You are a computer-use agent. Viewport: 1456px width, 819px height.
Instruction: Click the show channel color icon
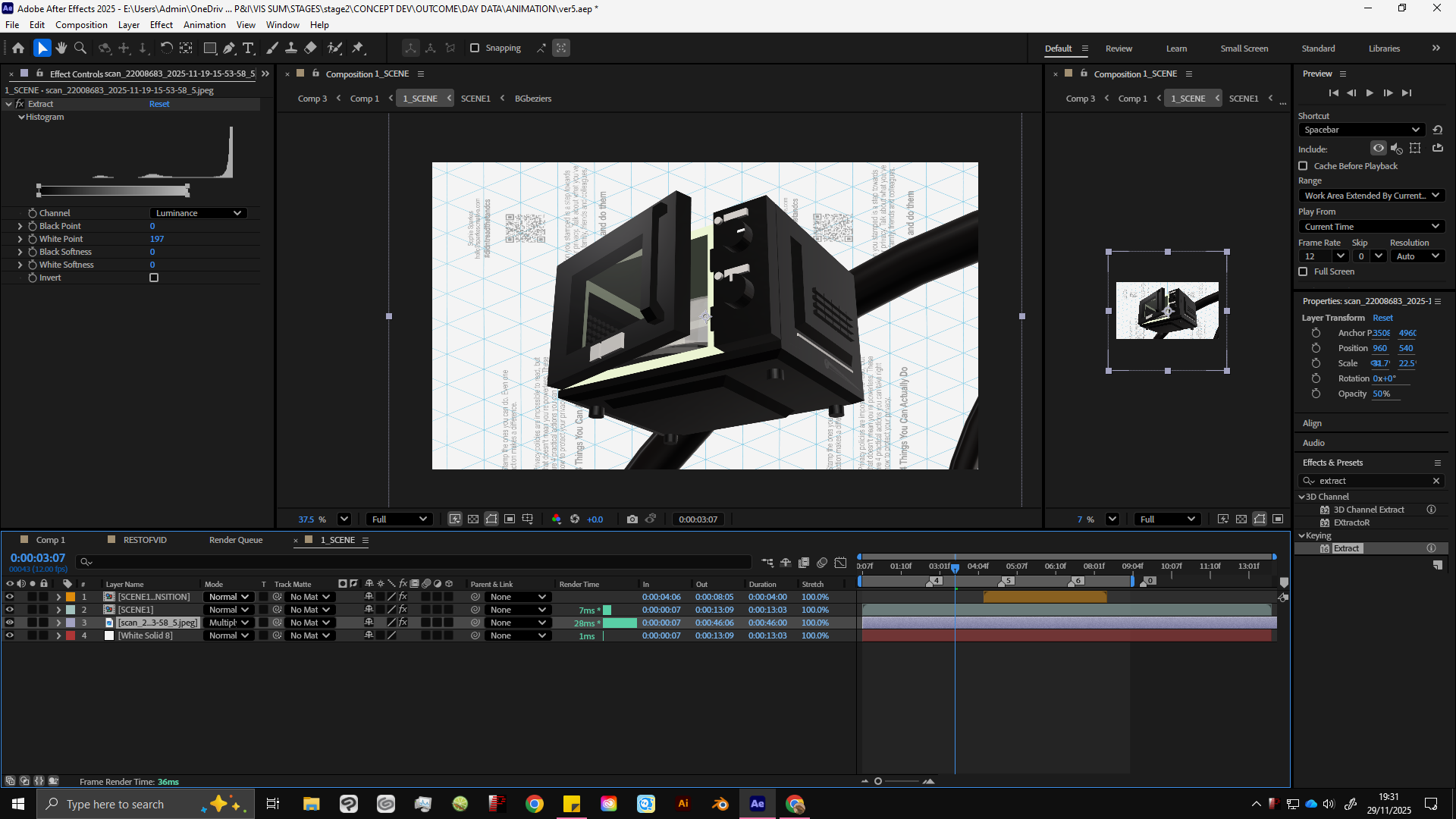557,519
